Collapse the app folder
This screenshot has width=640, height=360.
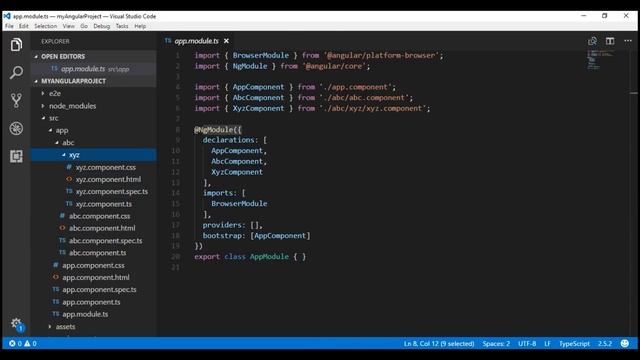[x=94, y=130]
